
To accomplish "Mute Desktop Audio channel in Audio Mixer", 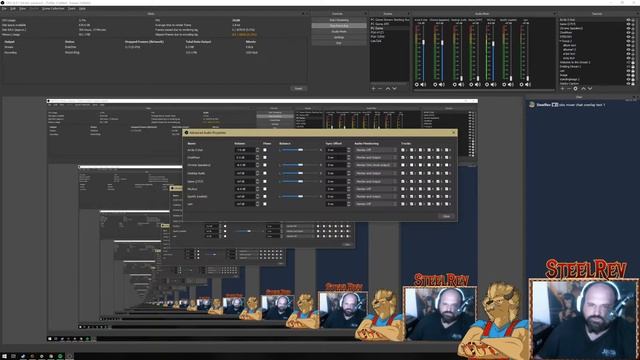I will pyautogui.click(x=460, y=84).
